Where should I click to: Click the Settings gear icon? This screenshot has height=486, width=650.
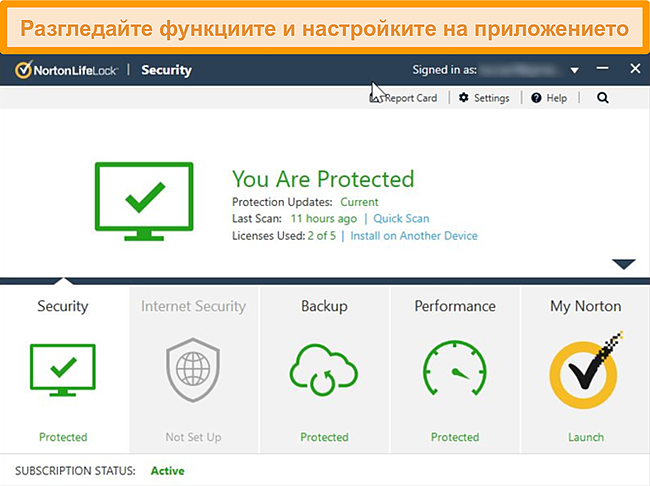click(463, 98)
